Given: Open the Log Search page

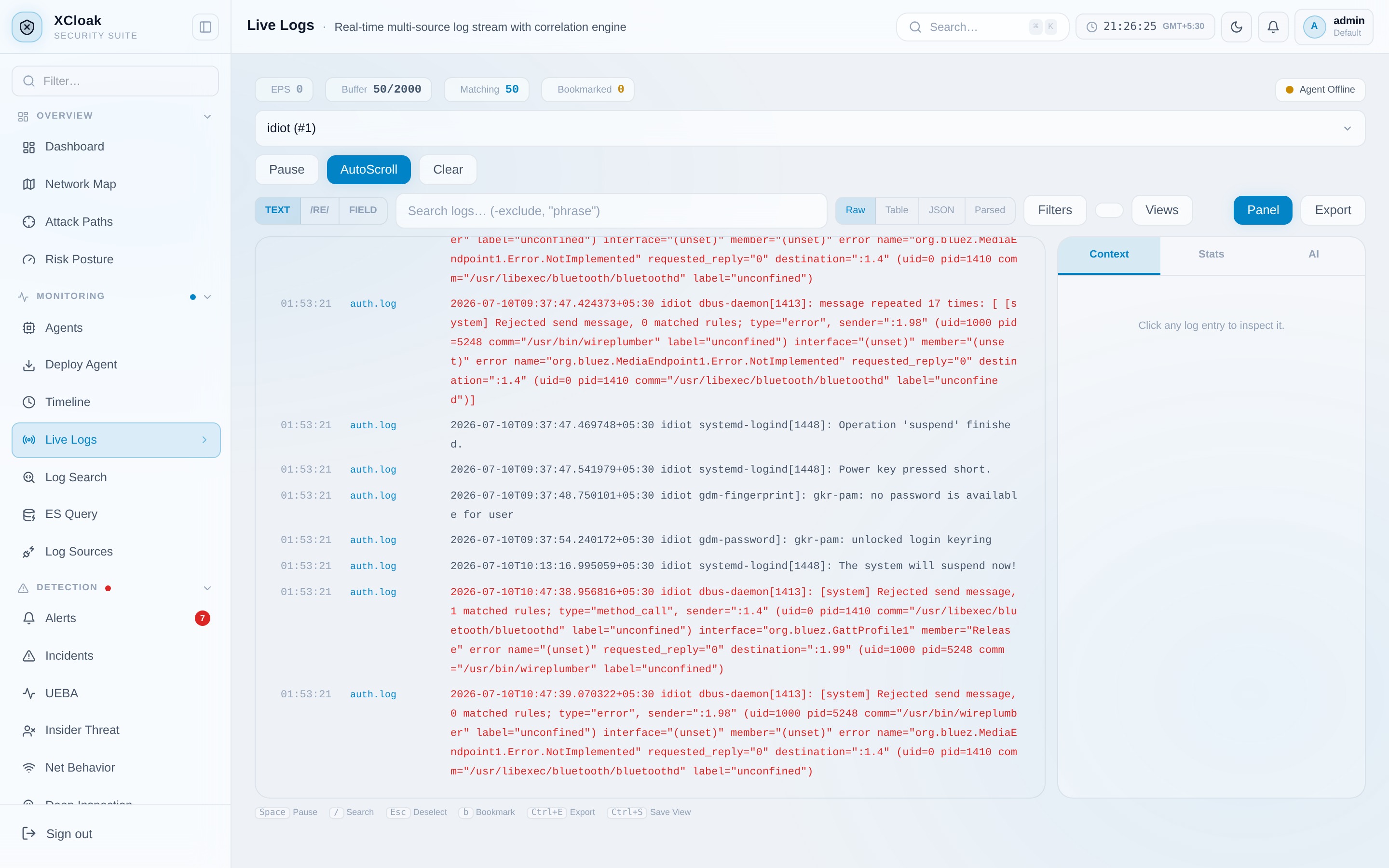Looking at the screenshot, I should 115,477.
